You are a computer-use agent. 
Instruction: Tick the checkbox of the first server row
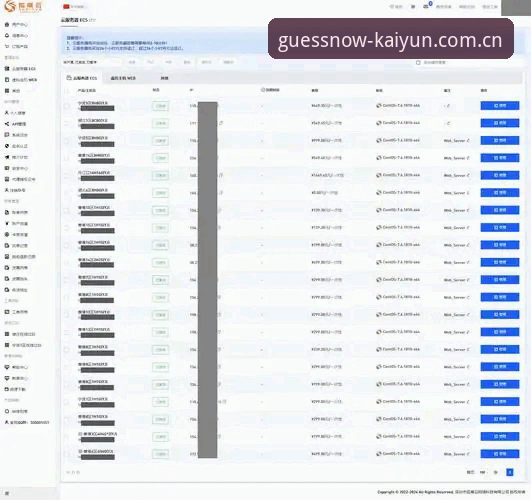coord(67,106)
